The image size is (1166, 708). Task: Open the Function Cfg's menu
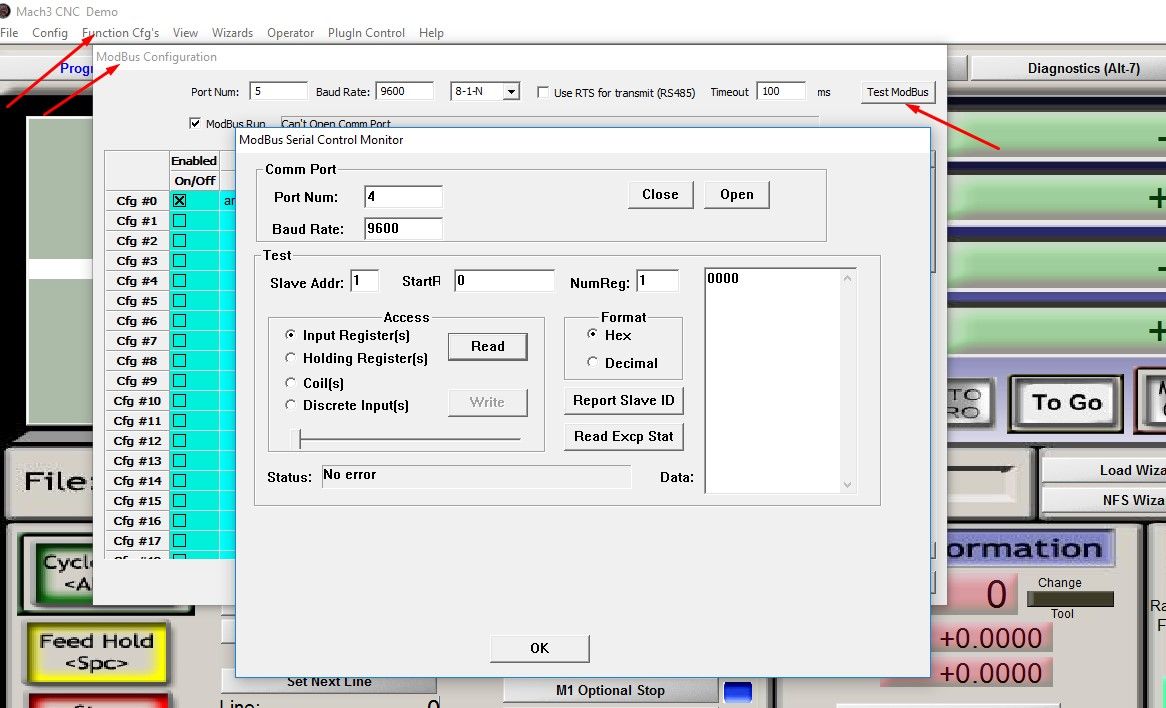[119, 32]
